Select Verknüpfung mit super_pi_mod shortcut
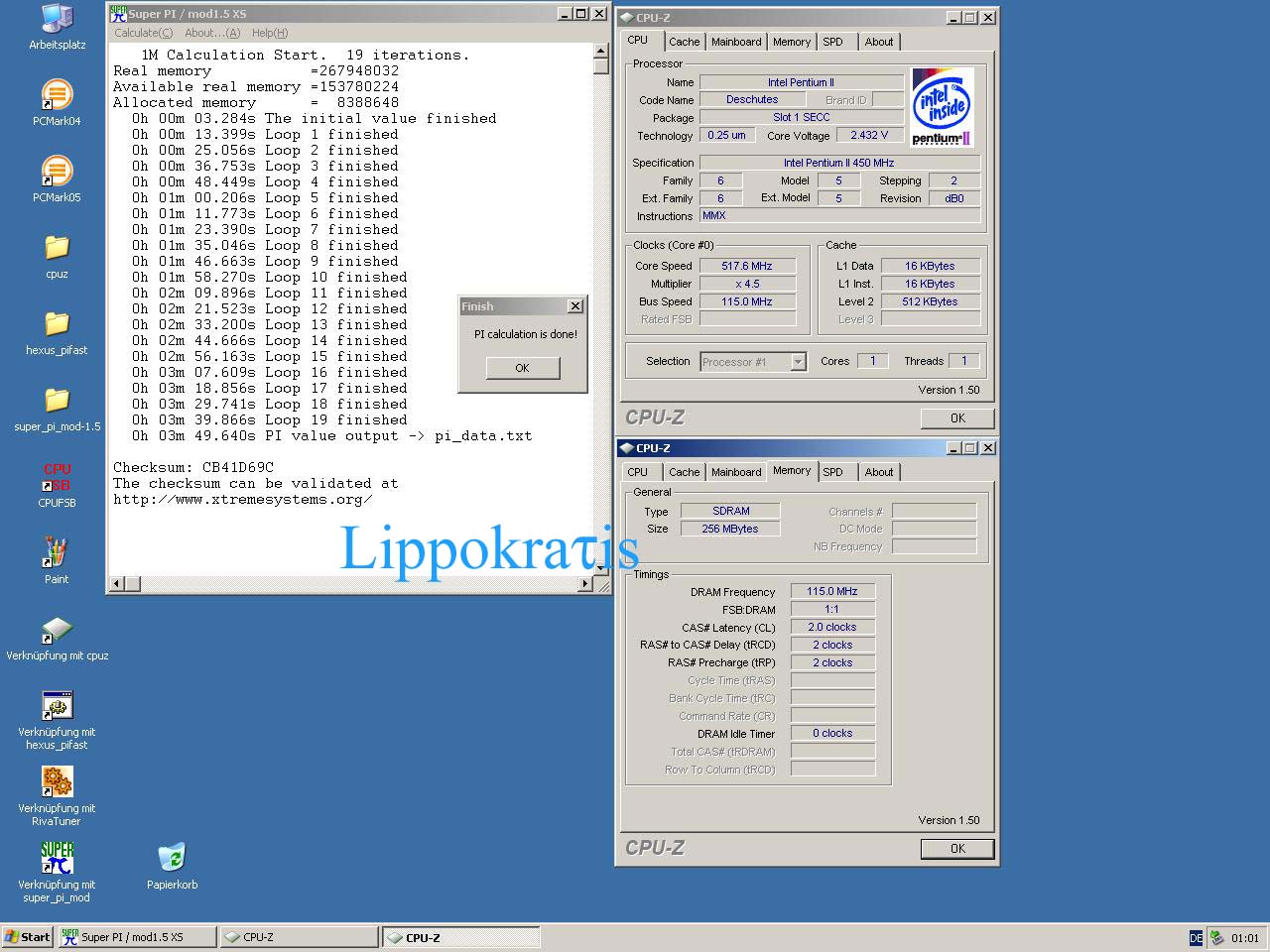Viewport: 1270px width, 952px height. (57, 874)
